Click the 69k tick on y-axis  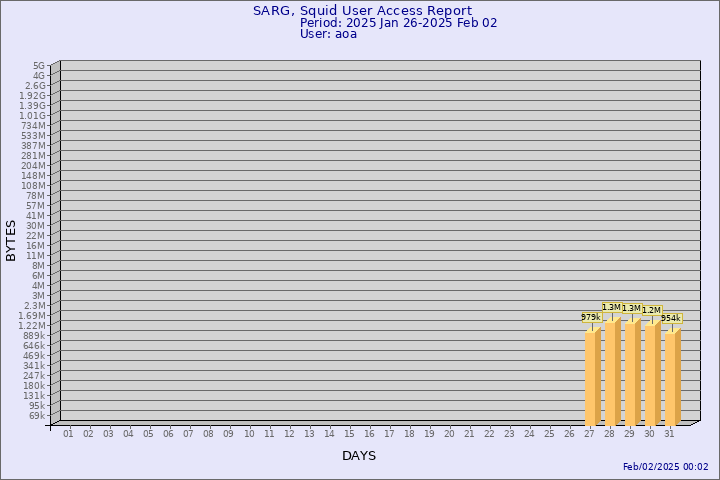tap(37, 415)
